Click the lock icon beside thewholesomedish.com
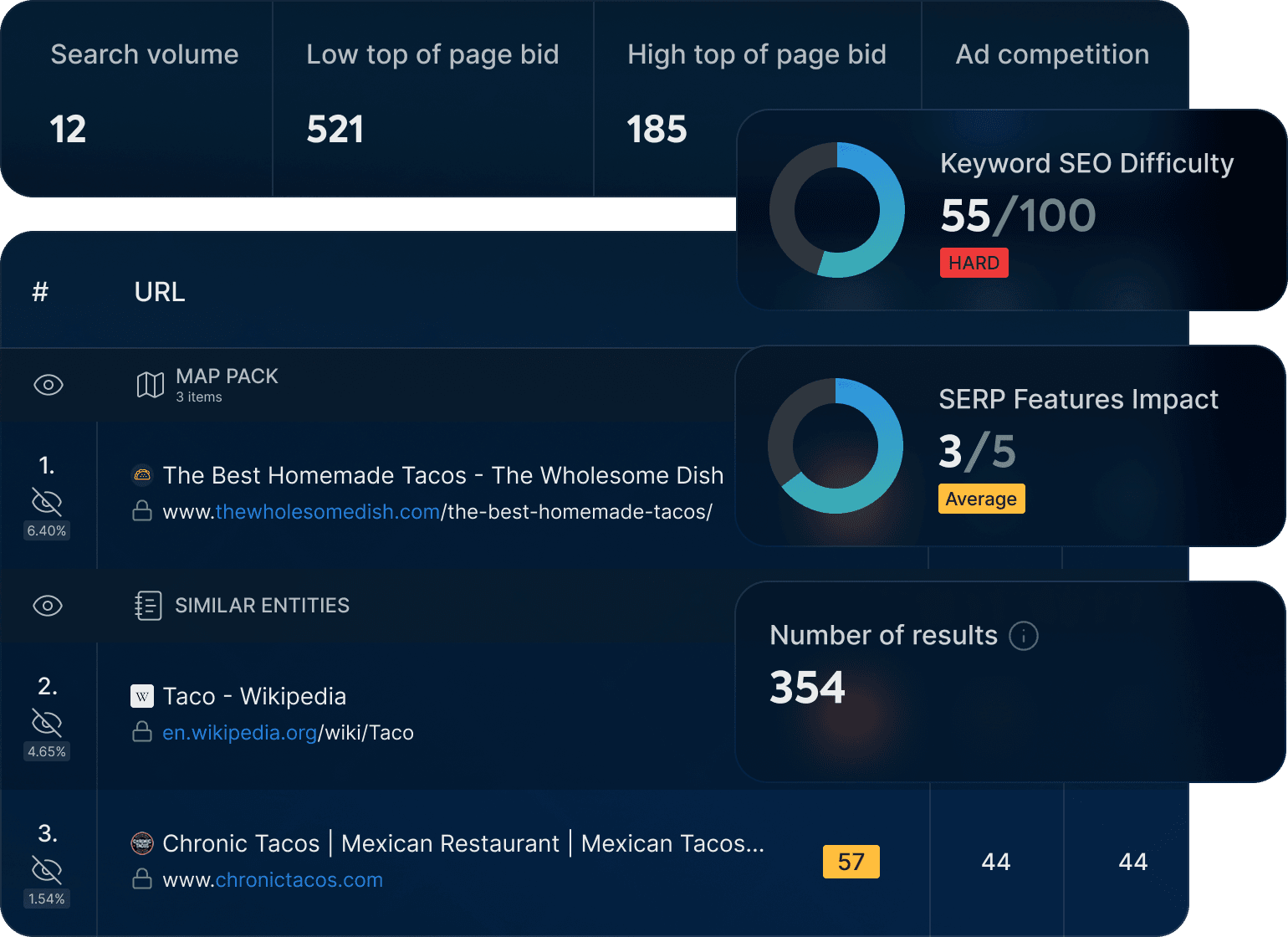 (x=141, y=511)
